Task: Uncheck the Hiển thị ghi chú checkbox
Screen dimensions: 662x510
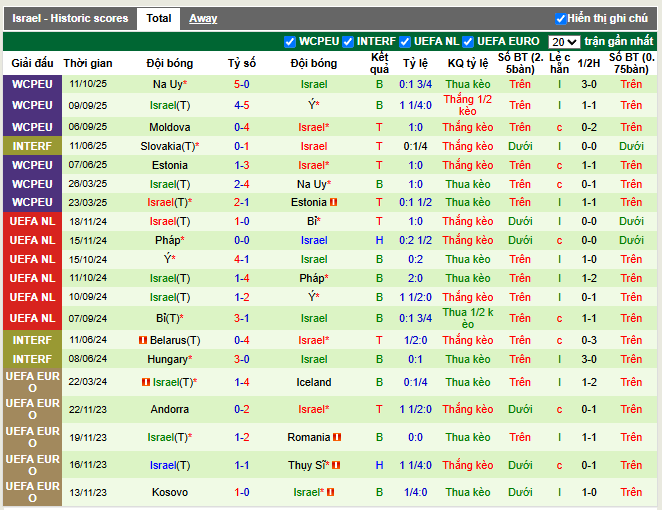Action: [x=561, y=19]
